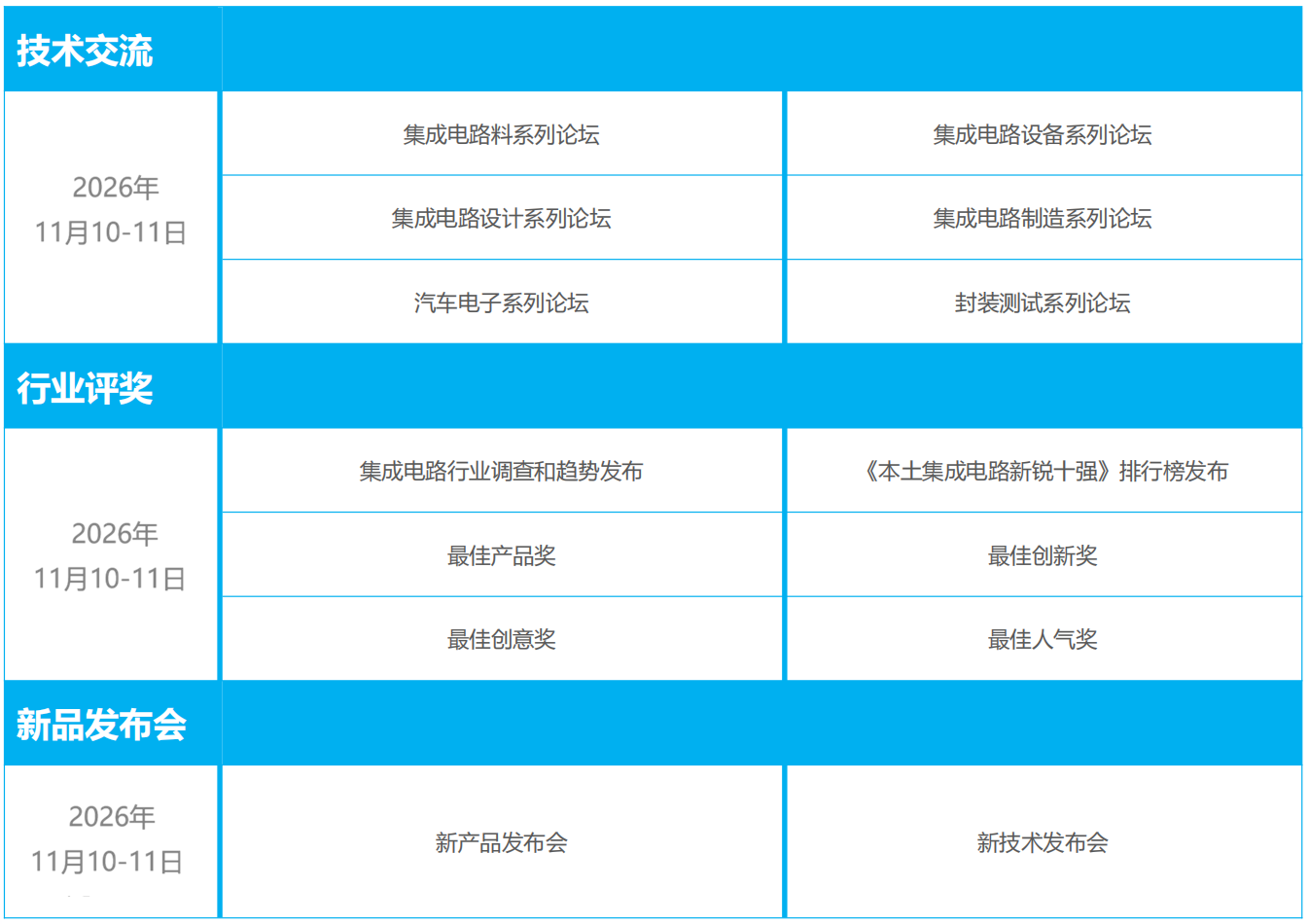Click the 技术交流 section header

(85, 51)
